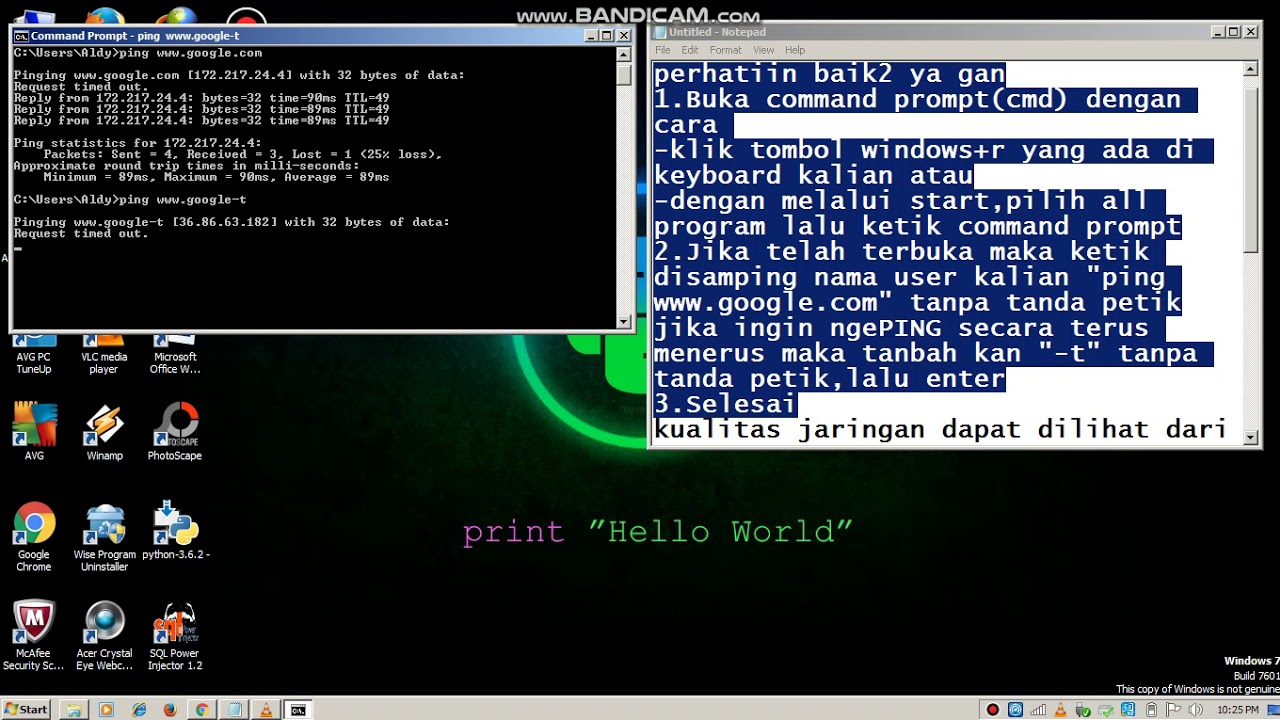
Task: Click the Command Prompt system menu icon
Action: (x=21, y=36)
